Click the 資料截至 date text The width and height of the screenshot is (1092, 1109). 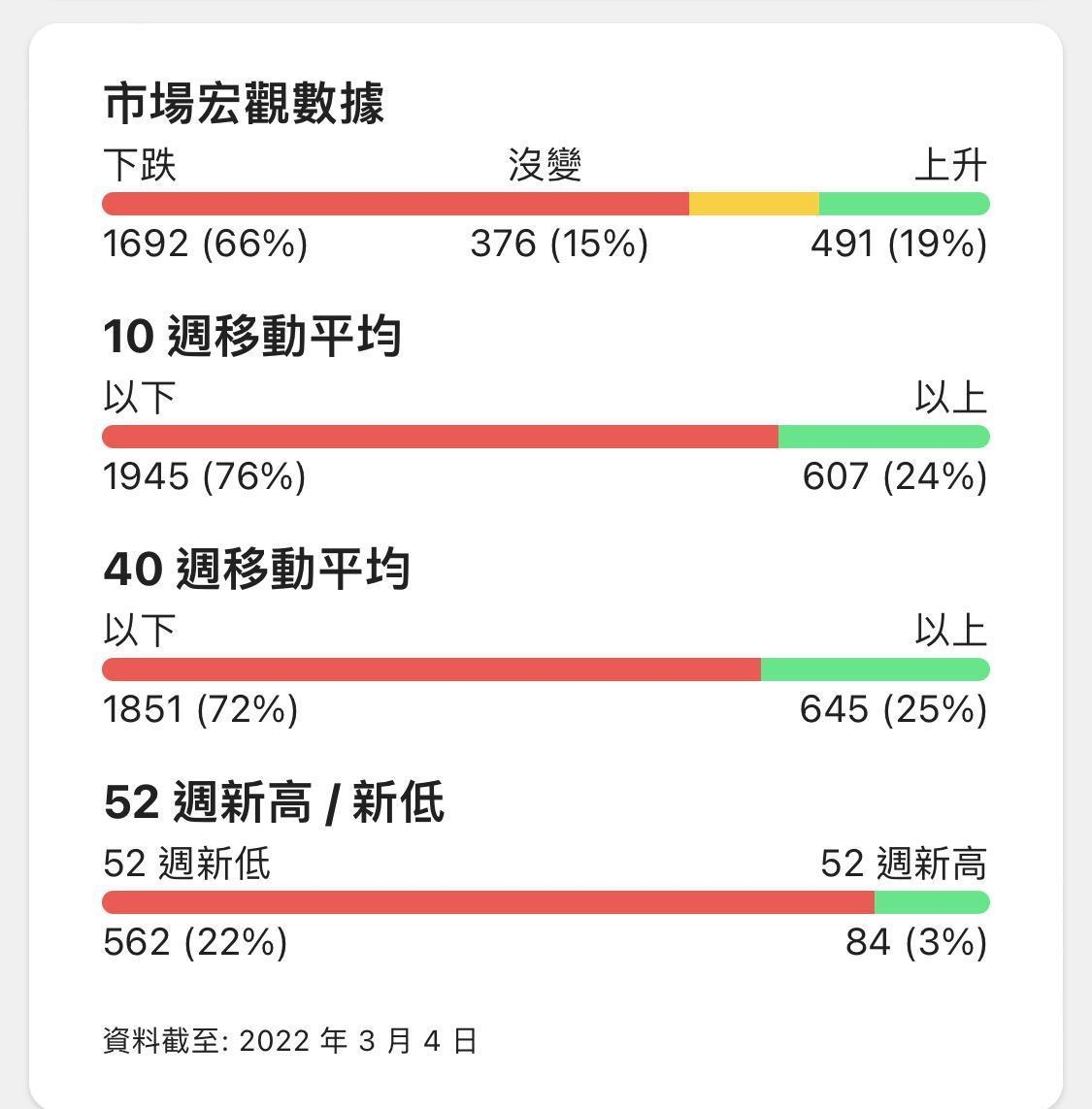[x=289, y=1041]
